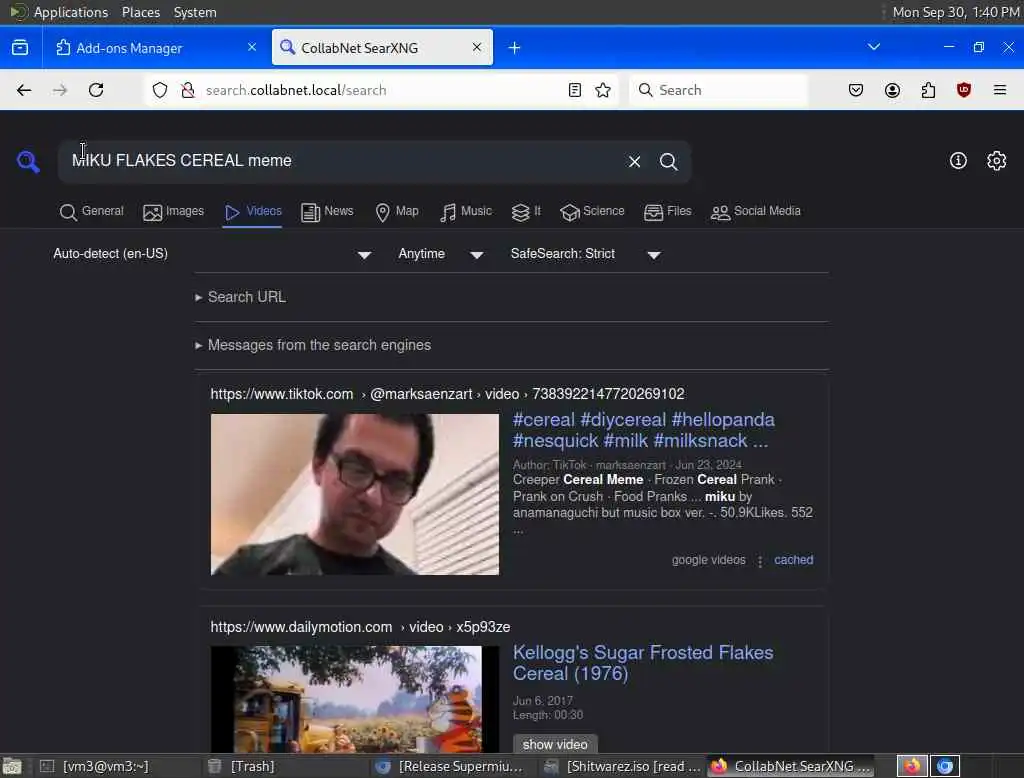1024x778 pixels.
Task: Close the Add-ons Manager tab
Action: coord(252,47)
